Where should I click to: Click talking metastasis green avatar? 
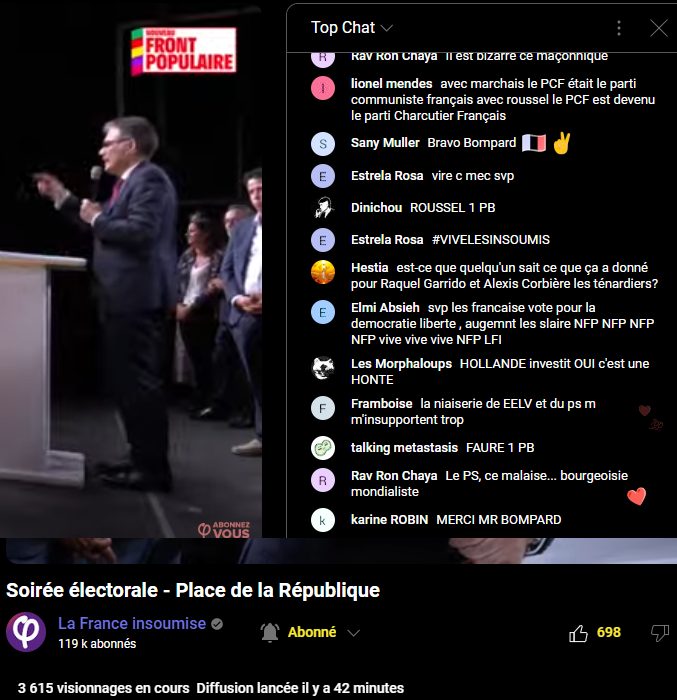323,448
